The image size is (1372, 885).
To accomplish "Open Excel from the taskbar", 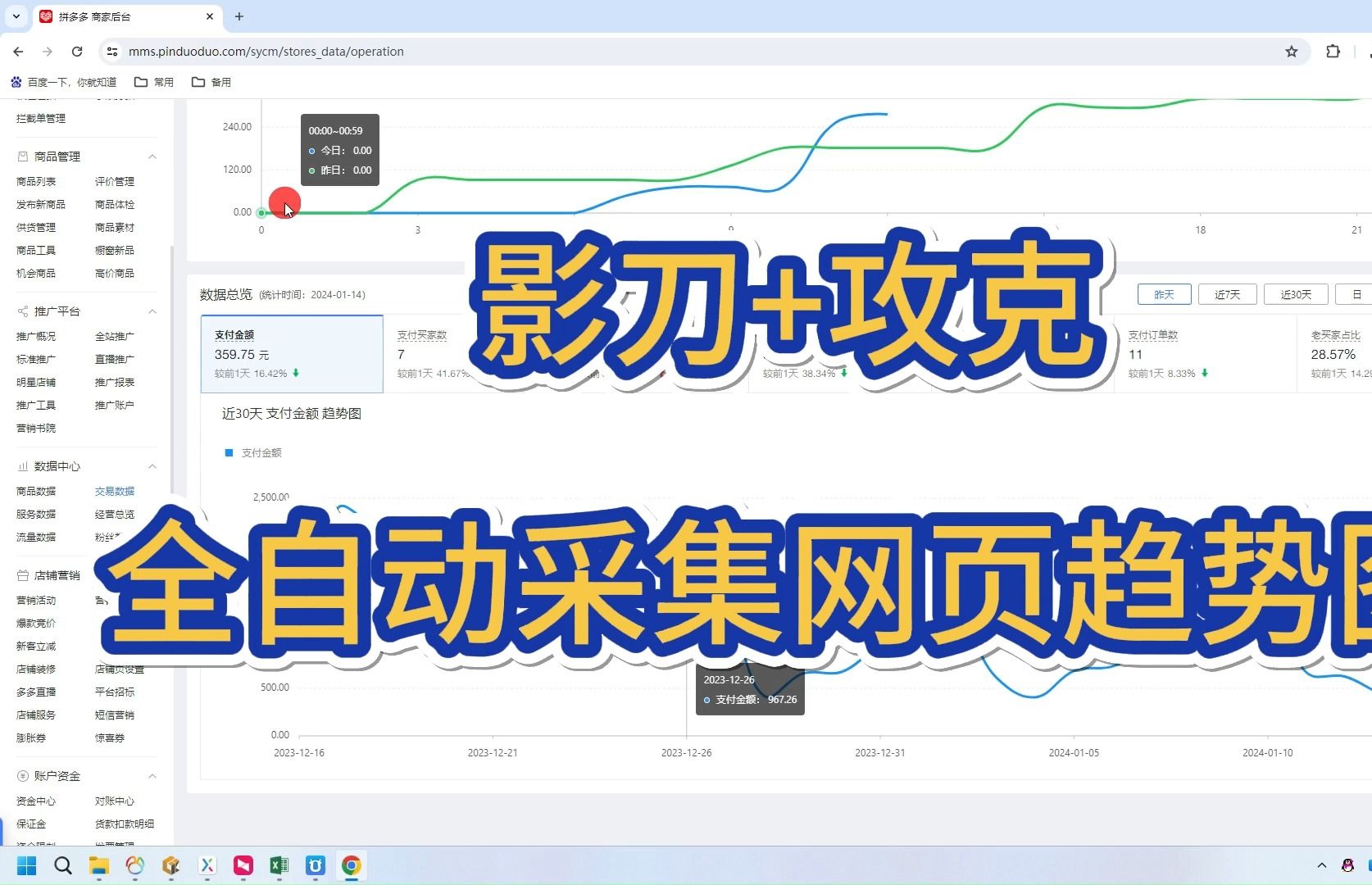I will pyautogui.click(x=279, y=865).
